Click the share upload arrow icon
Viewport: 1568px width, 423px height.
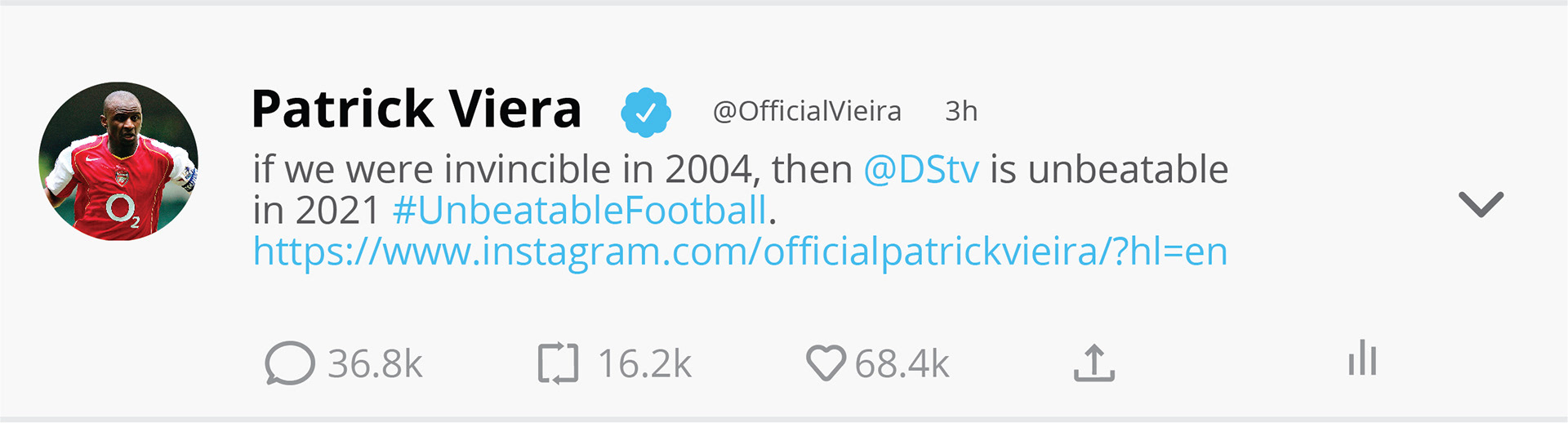[1094, 363]
